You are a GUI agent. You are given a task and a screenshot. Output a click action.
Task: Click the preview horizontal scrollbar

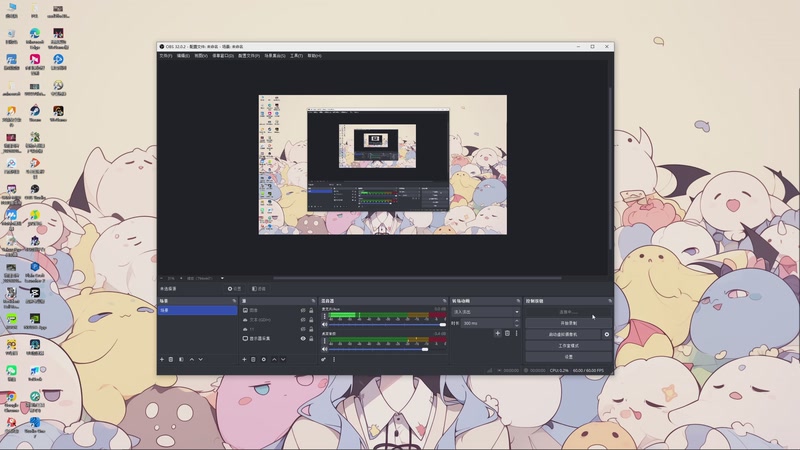417,278
